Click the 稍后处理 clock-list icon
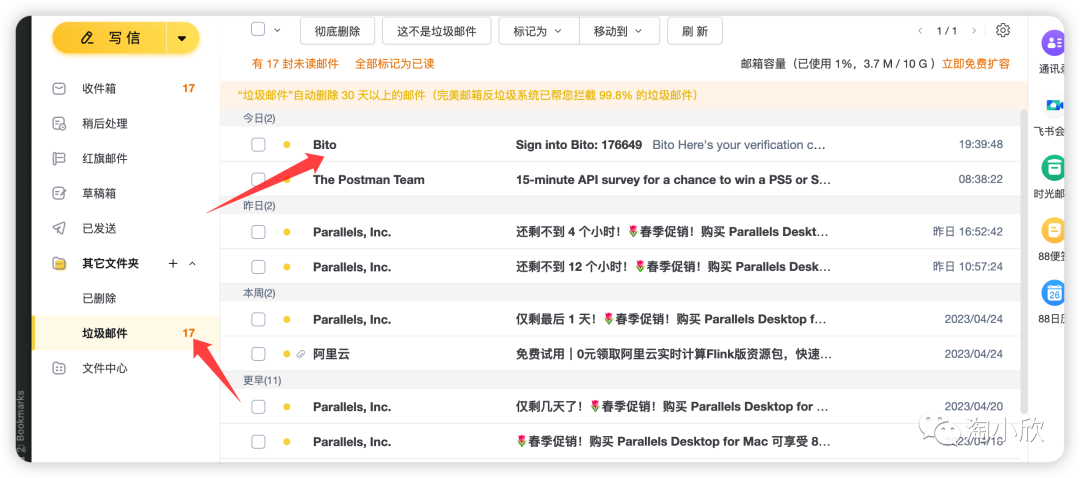The height and width of the screenshot is (478, 1080). [x=60, y=124]
